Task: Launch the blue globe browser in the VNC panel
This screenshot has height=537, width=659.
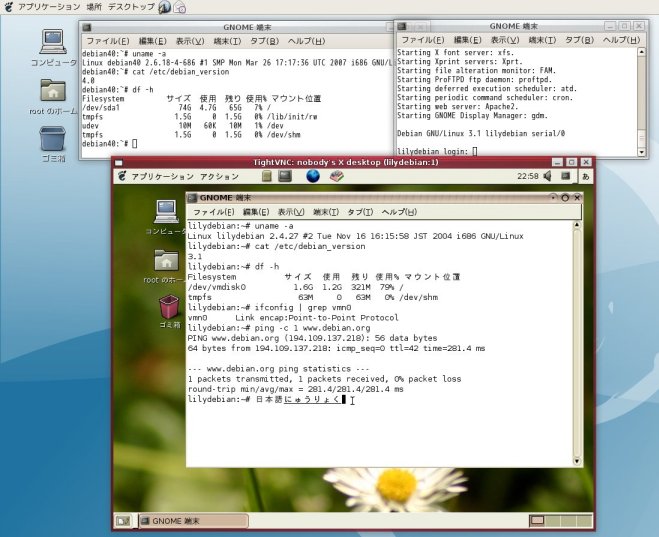Action: click(x=313, y=176)
